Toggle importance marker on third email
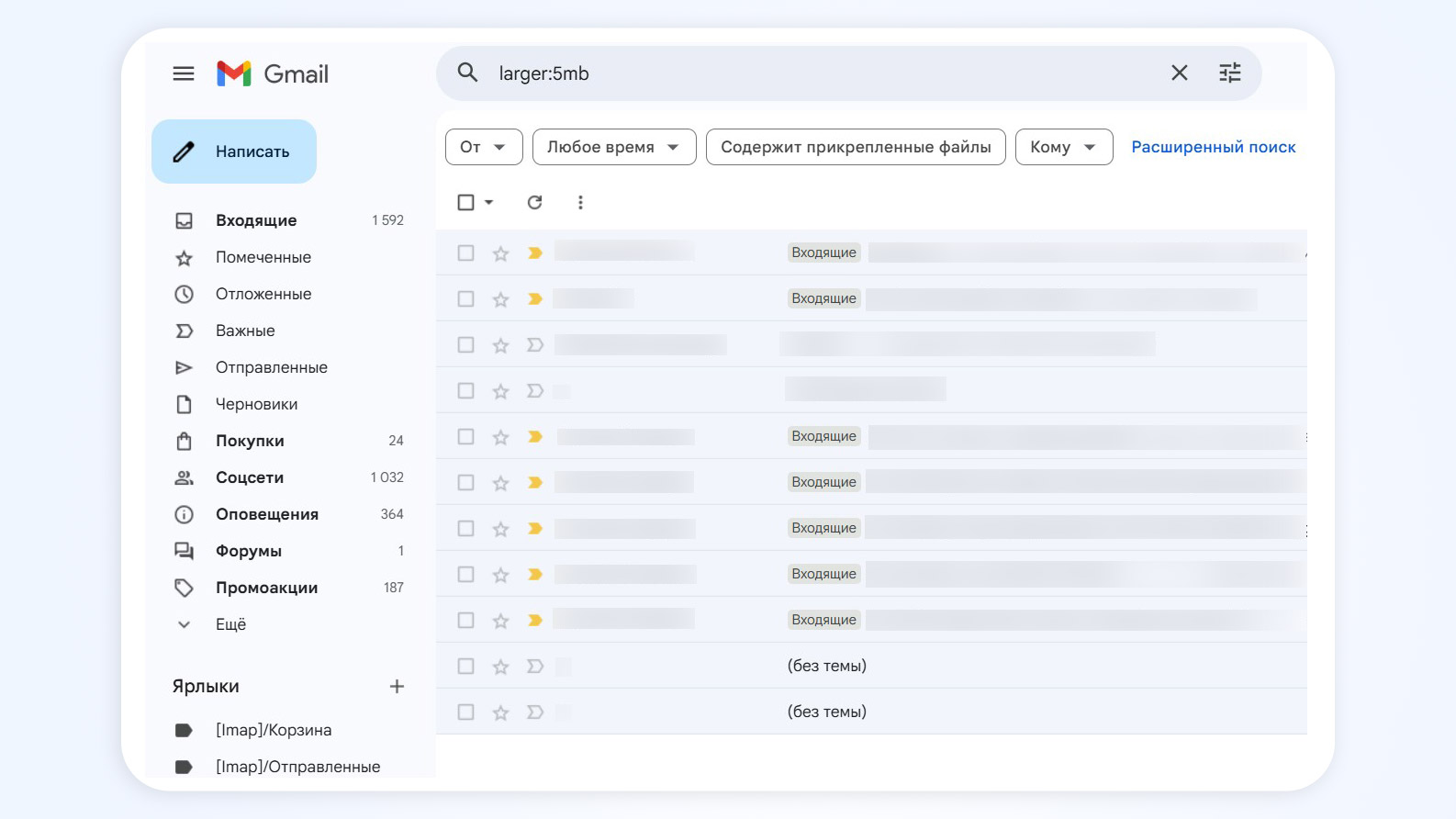The height and width of the screenshot is (819, 1456). tap(535, 345)
